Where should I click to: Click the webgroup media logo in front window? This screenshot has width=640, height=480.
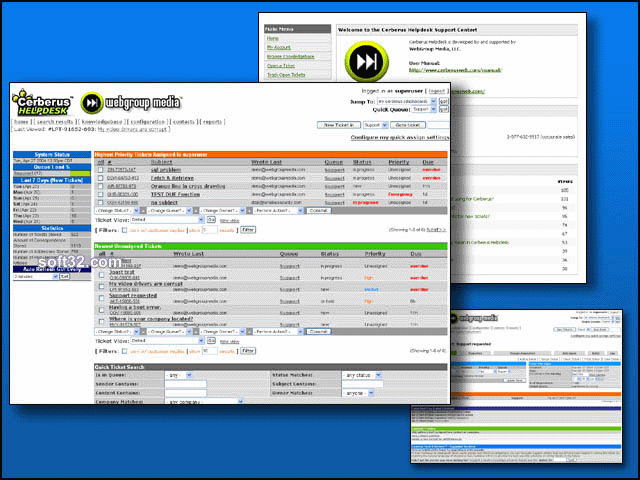pyautogui.click(x=131, y=103)
